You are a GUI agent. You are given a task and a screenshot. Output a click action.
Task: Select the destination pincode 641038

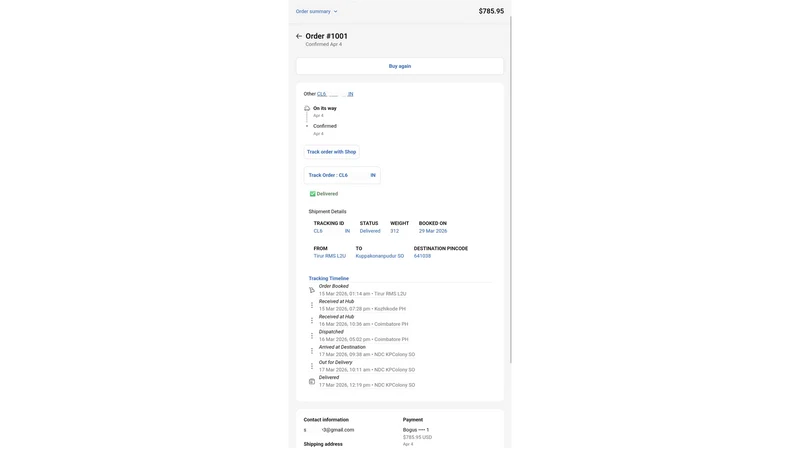[422, 256]
